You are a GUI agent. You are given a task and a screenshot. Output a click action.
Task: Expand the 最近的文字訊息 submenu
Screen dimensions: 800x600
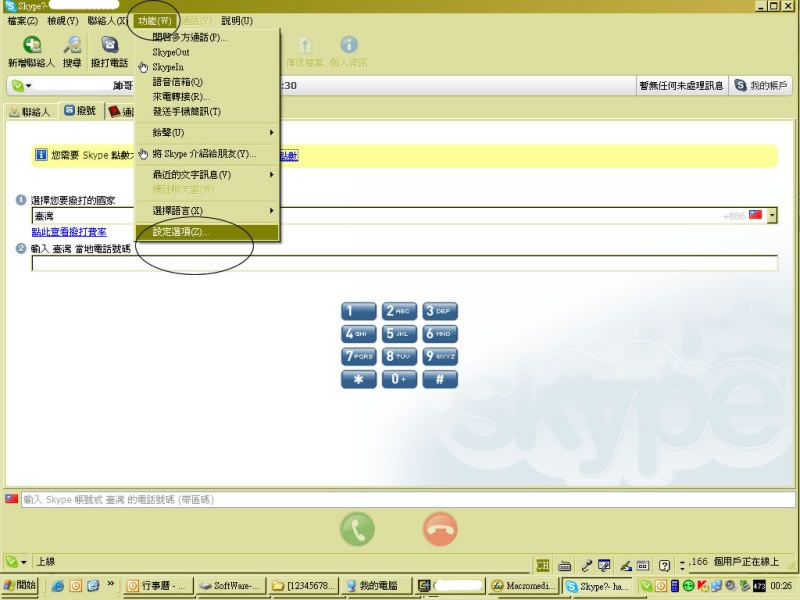207,174
